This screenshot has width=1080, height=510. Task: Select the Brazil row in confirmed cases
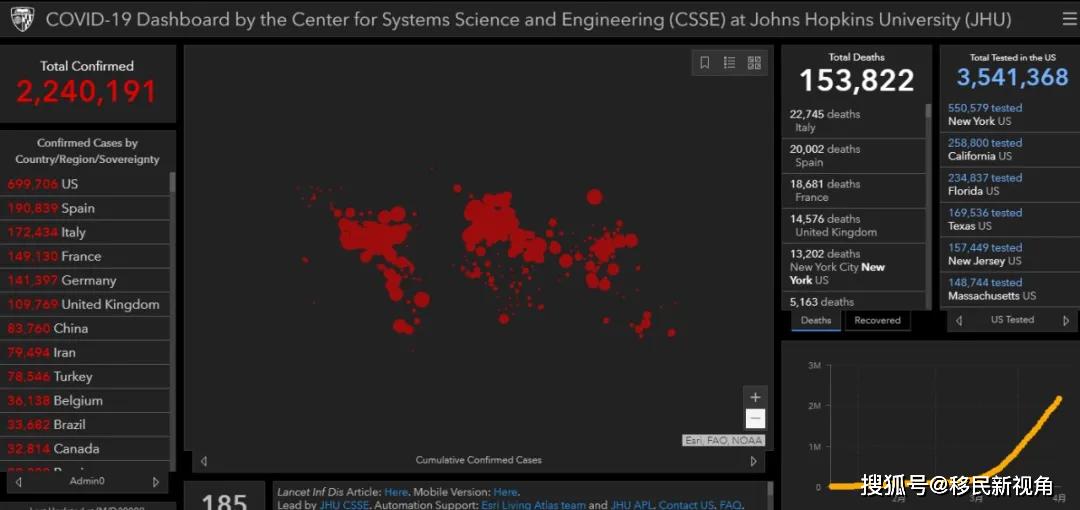pos(85,425)
